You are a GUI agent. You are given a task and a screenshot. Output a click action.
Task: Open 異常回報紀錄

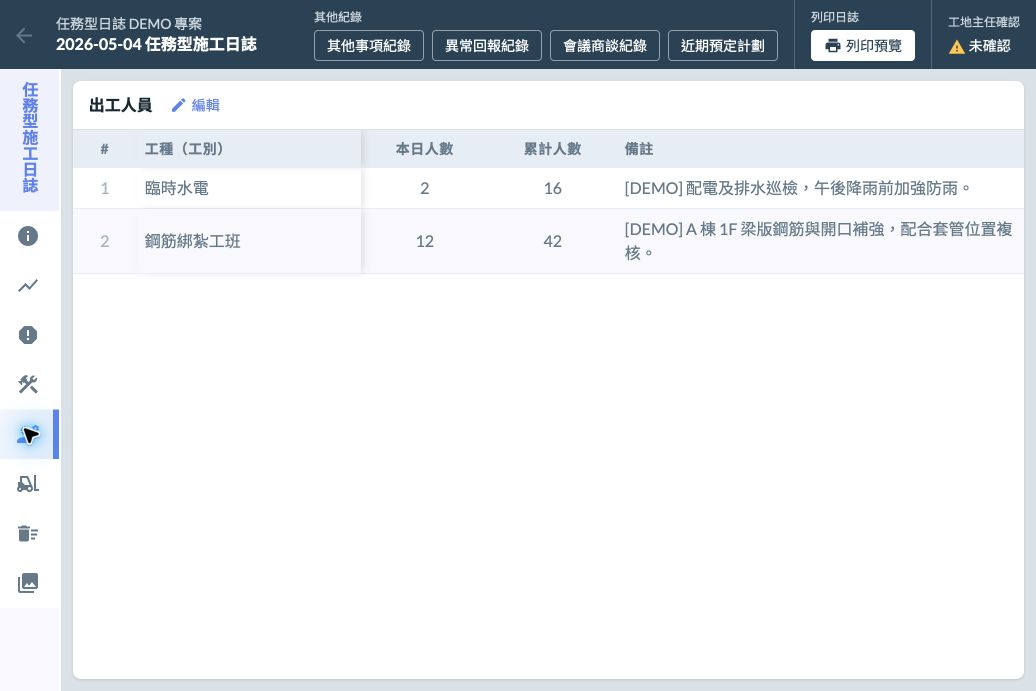coord(487,46)
